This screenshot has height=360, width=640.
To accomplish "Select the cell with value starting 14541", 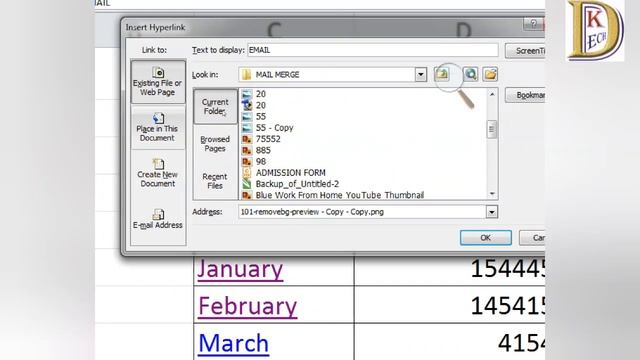I will pyautogui.click(x=449, y=304).
